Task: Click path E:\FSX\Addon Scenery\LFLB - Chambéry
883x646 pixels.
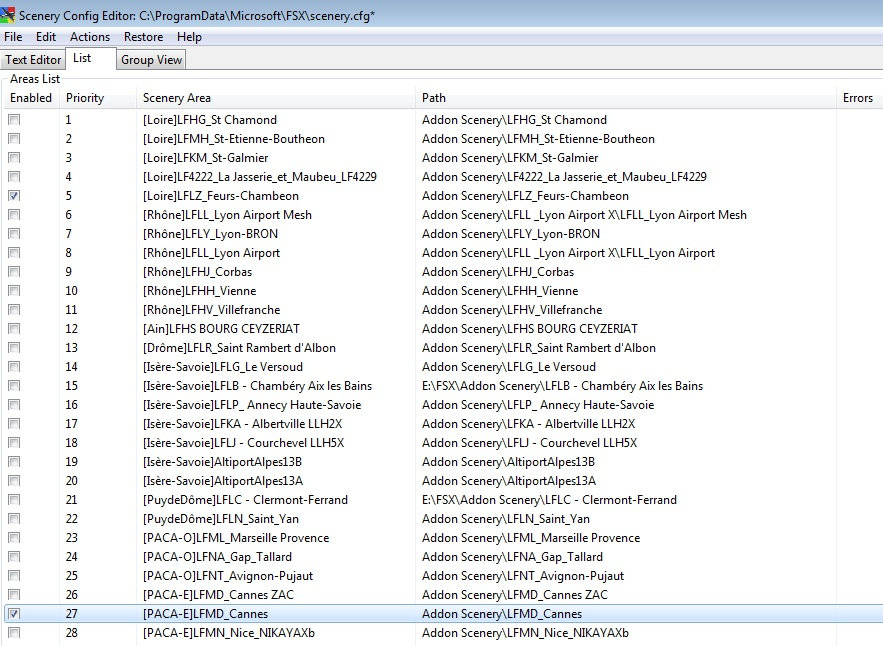Action: 562,386
